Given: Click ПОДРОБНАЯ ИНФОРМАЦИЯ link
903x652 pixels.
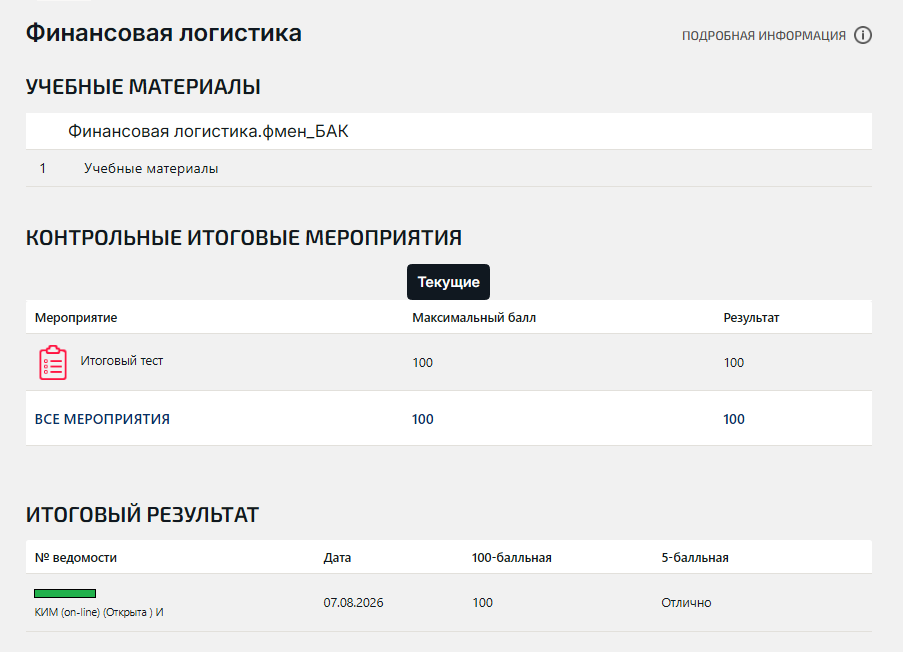Looking at the screenshot, I should (764, 36).
